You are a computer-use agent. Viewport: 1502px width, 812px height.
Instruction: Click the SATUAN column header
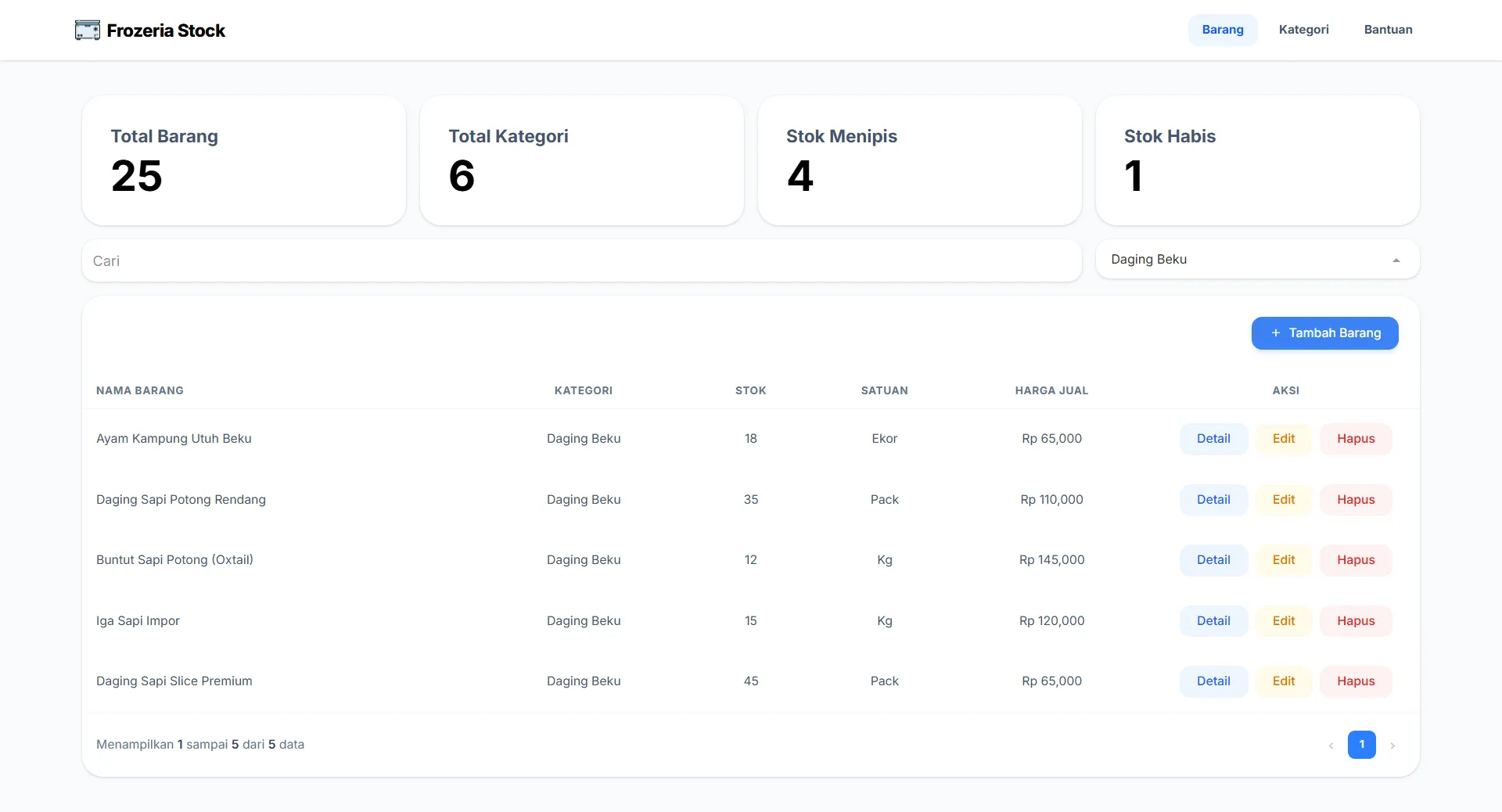tap(884, 391)
